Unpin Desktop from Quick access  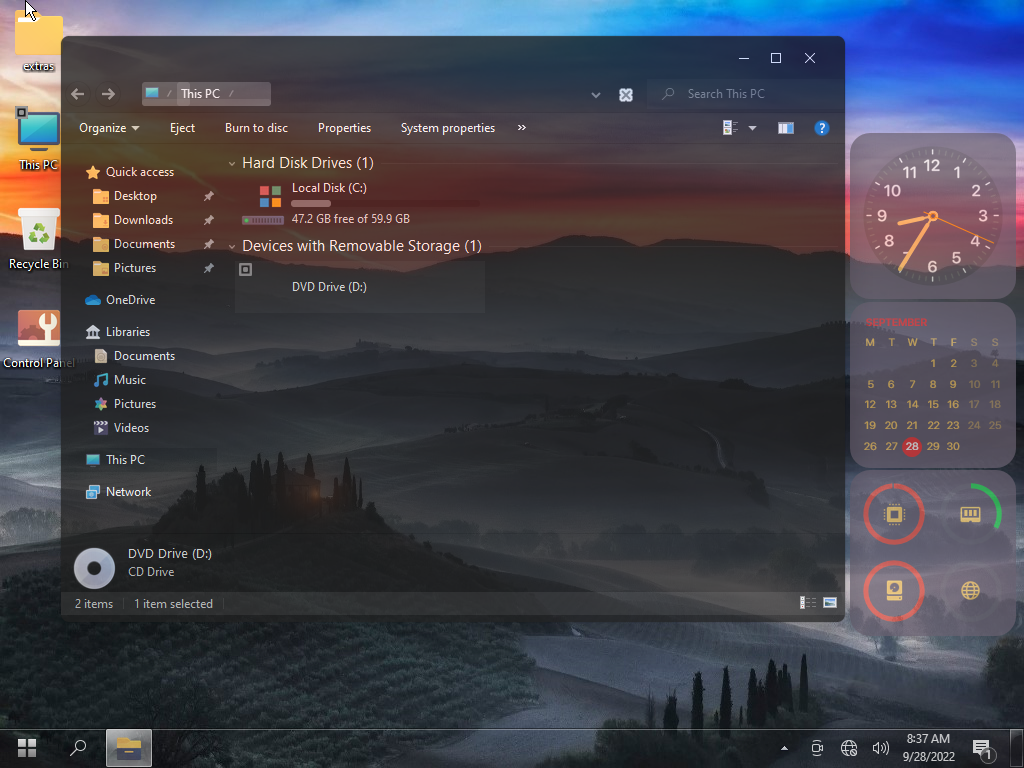(x=208, y=196)
